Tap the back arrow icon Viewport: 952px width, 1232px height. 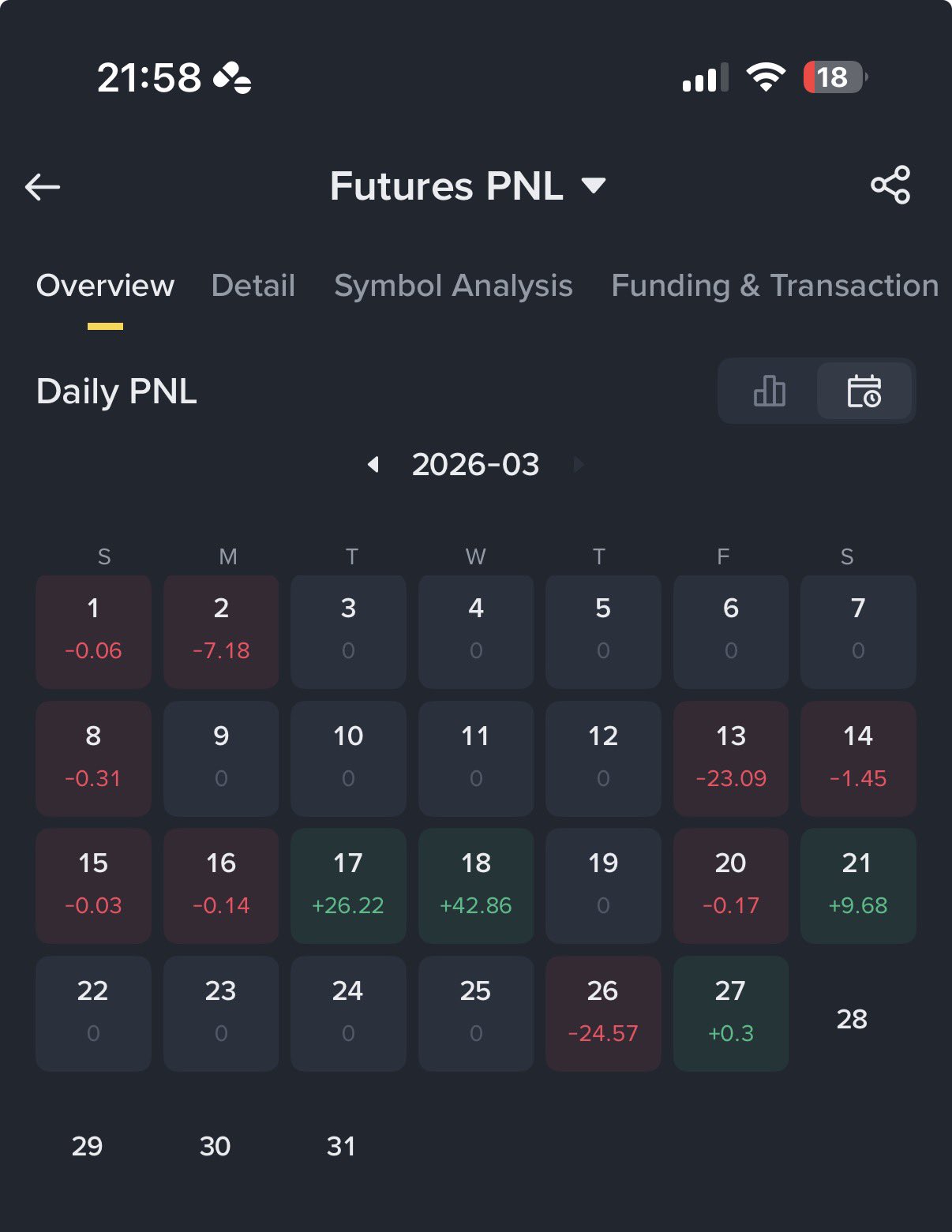43,187
